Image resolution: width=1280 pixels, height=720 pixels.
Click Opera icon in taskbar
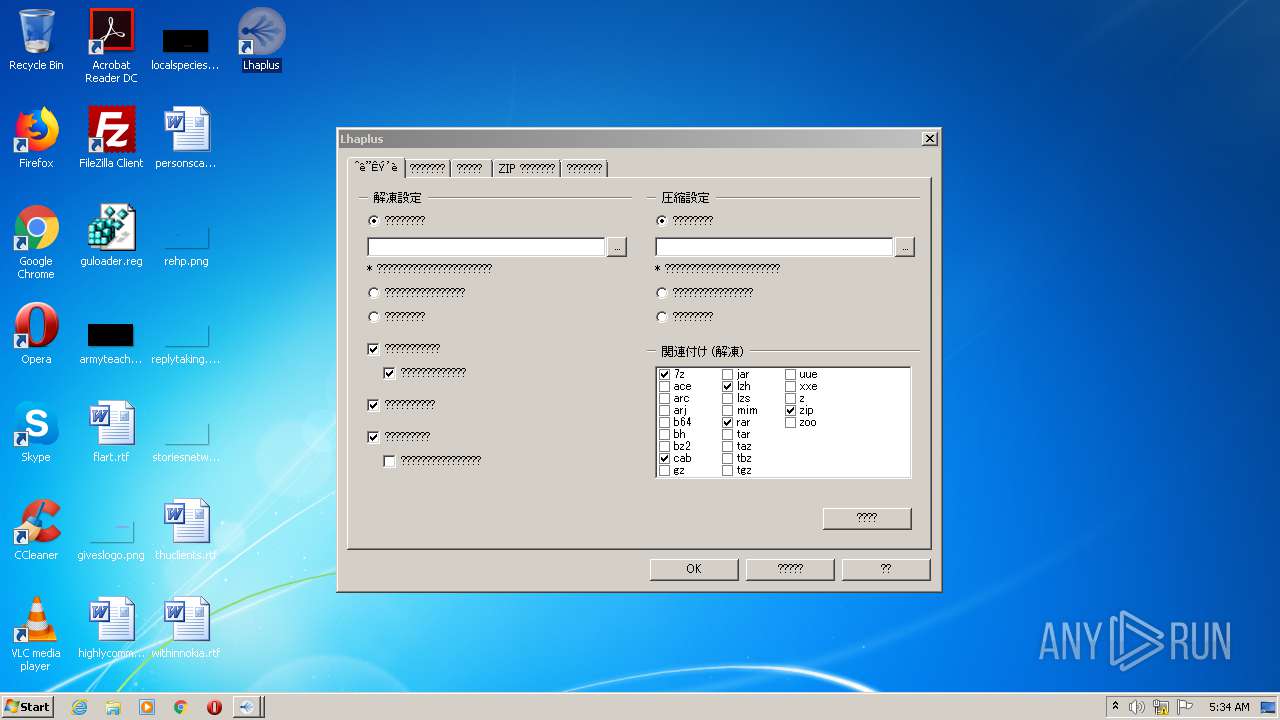pyautogui.click(x=214, y=707)
